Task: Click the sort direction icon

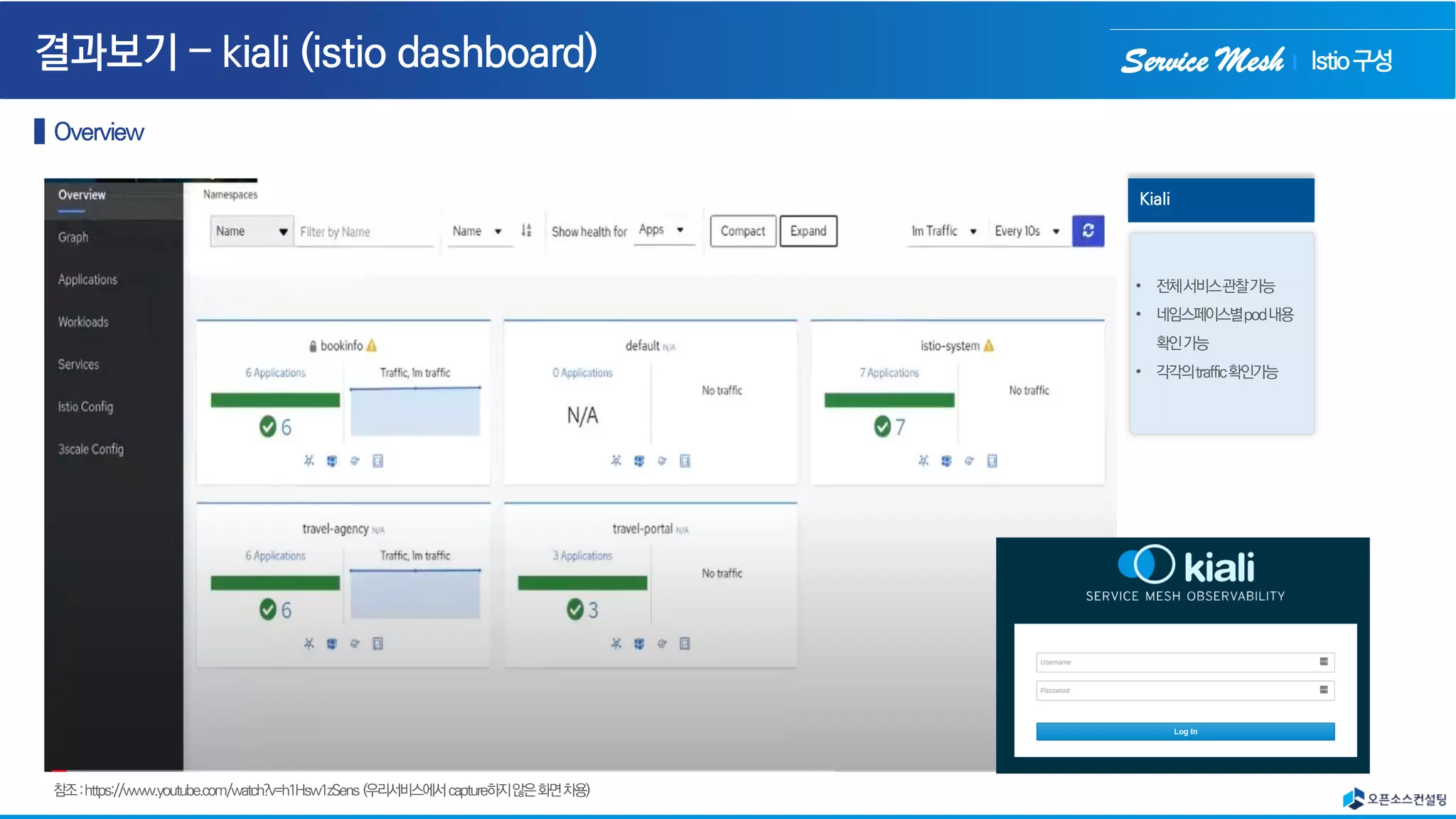Action: pos(526,230)
